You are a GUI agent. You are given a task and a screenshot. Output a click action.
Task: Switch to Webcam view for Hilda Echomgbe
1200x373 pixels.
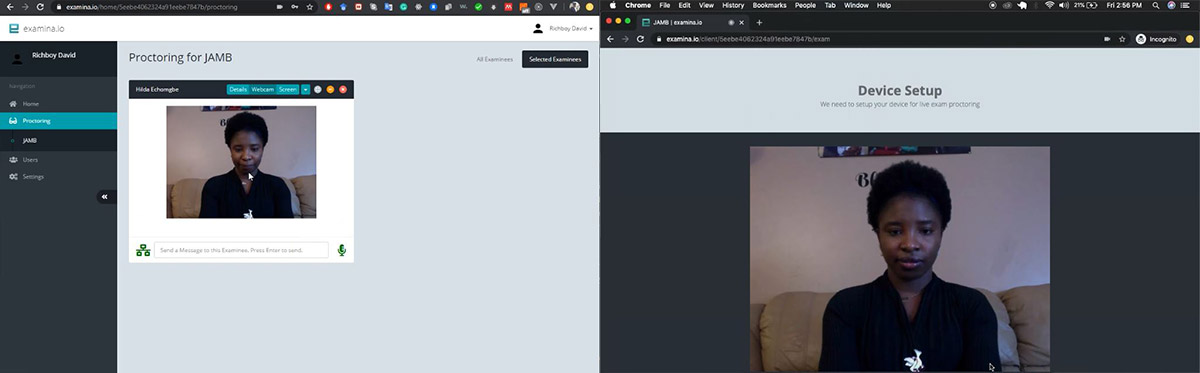pyautogui.click(x=263, y=89)
